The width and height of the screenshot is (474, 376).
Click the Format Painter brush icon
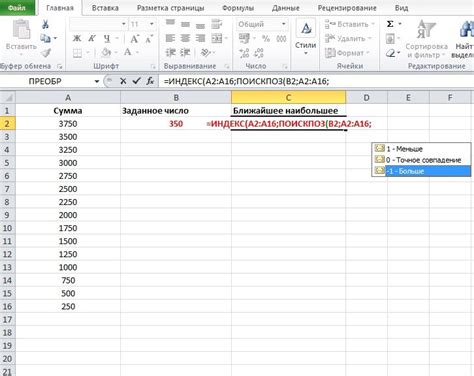coord(46,53)
